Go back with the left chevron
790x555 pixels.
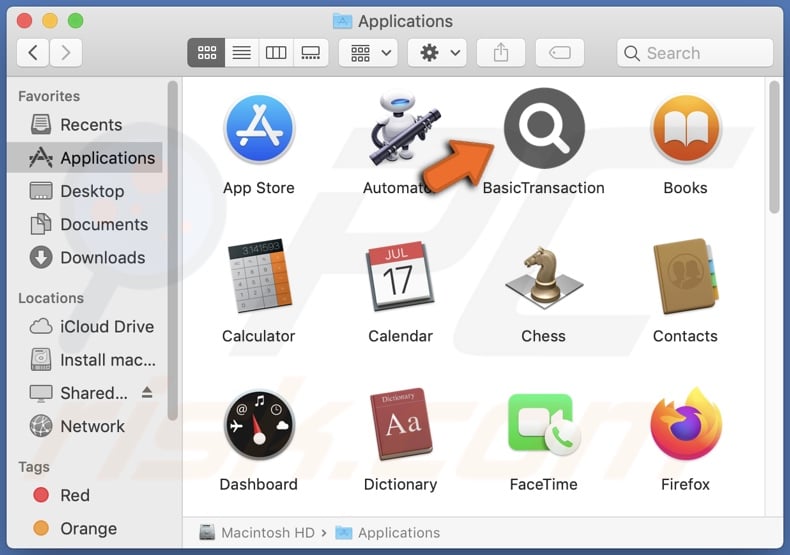point(33,52)
